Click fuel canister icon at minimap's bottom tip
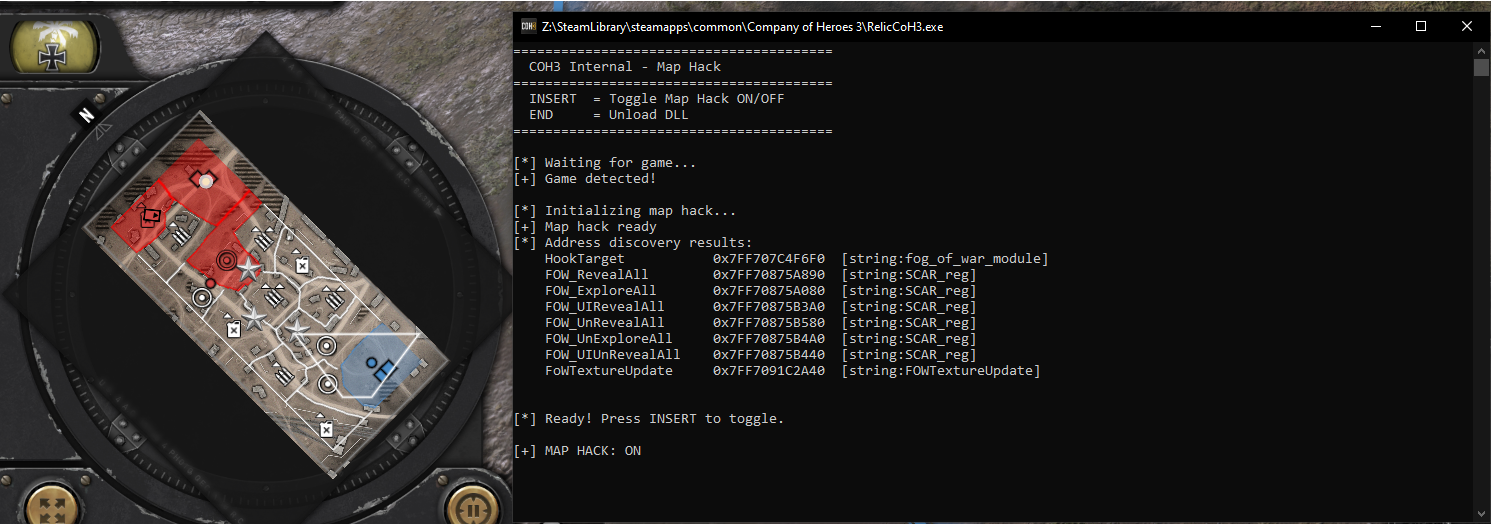Viewport: 1493px width, 524px height. 326,429
